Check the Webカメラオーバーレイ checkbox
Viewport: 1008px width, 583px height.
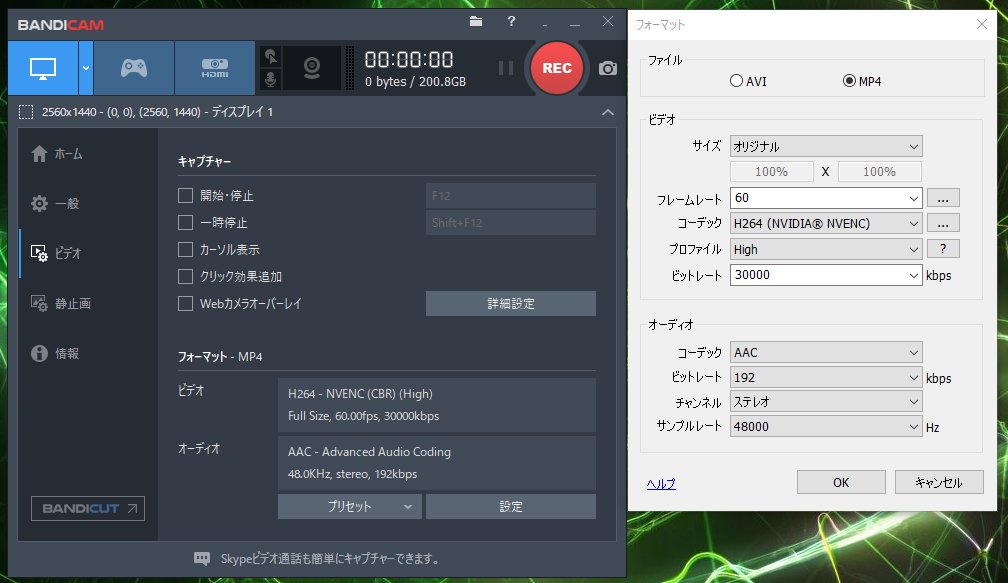(x=185, y=303)
